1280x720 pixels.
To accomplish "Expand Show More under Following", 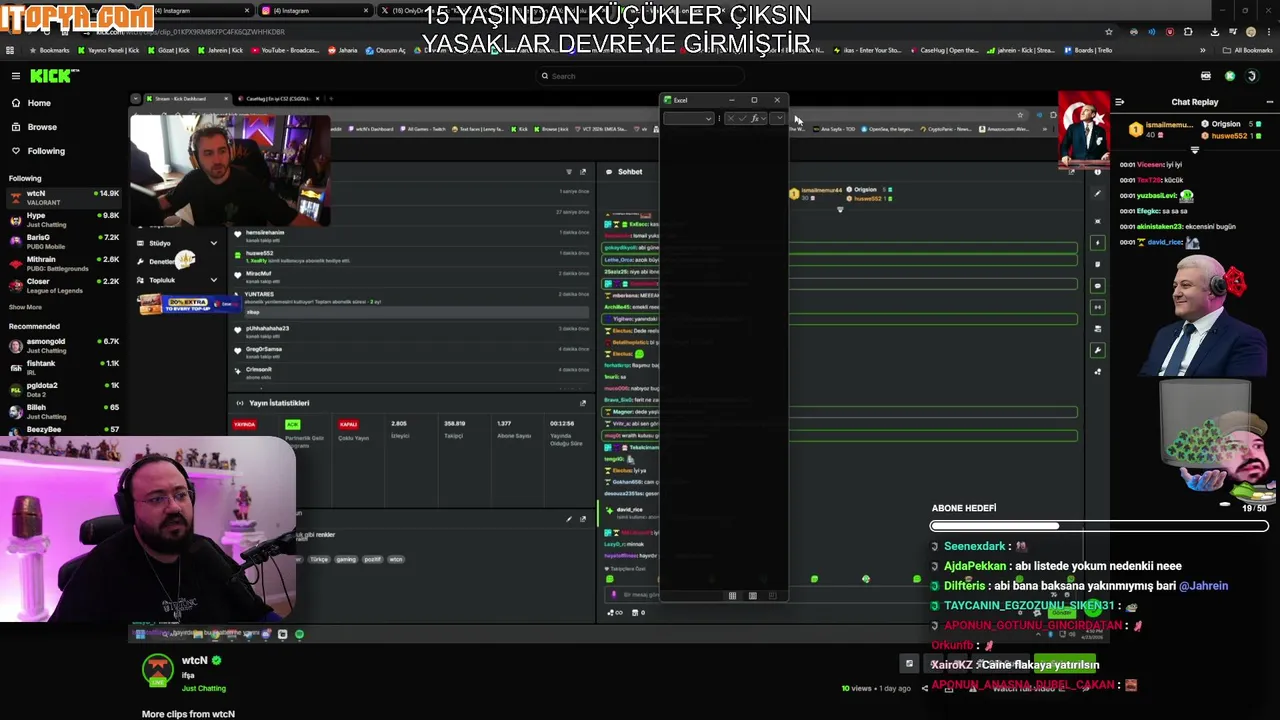I will pyautogui.click(x=25, y=307).
